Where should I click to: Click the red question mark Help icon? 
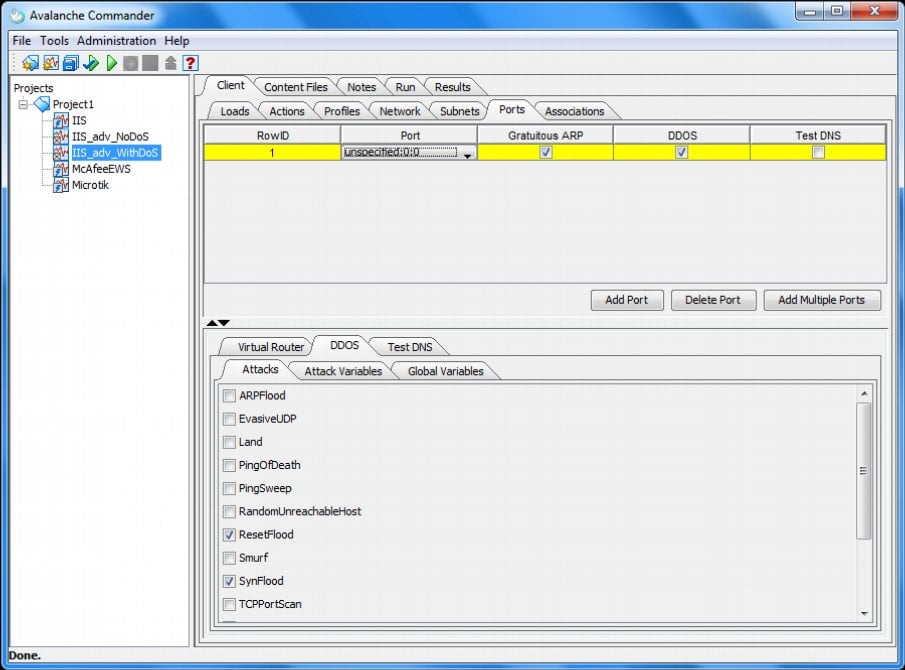(190, 63)
